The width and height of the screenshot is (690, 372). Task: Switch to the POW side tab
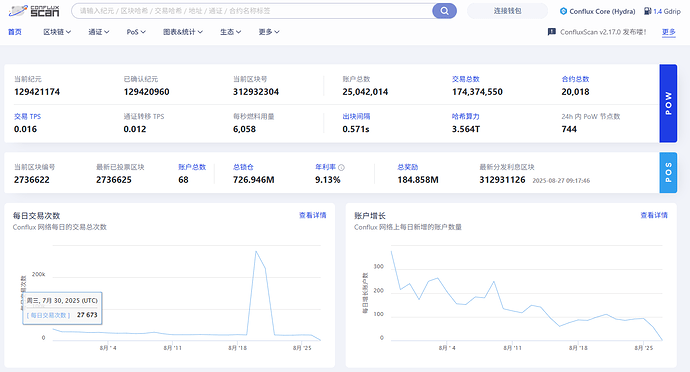668,103
